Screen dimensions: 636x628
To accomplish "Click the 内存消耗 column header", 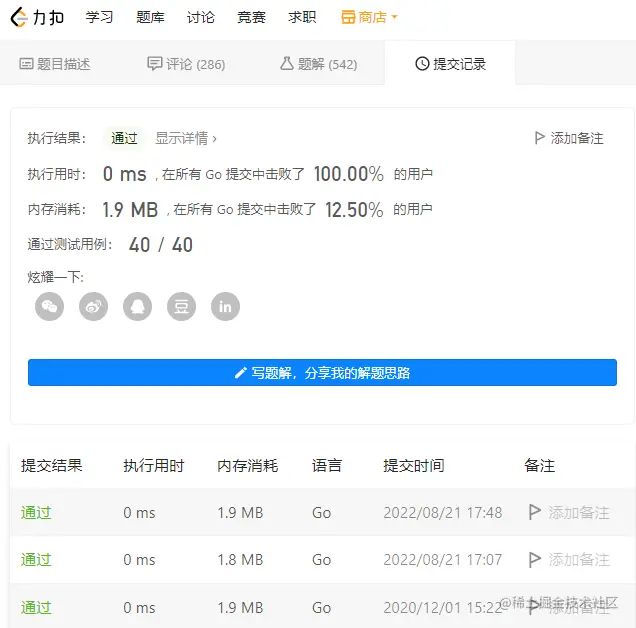I will pos(247,465).
